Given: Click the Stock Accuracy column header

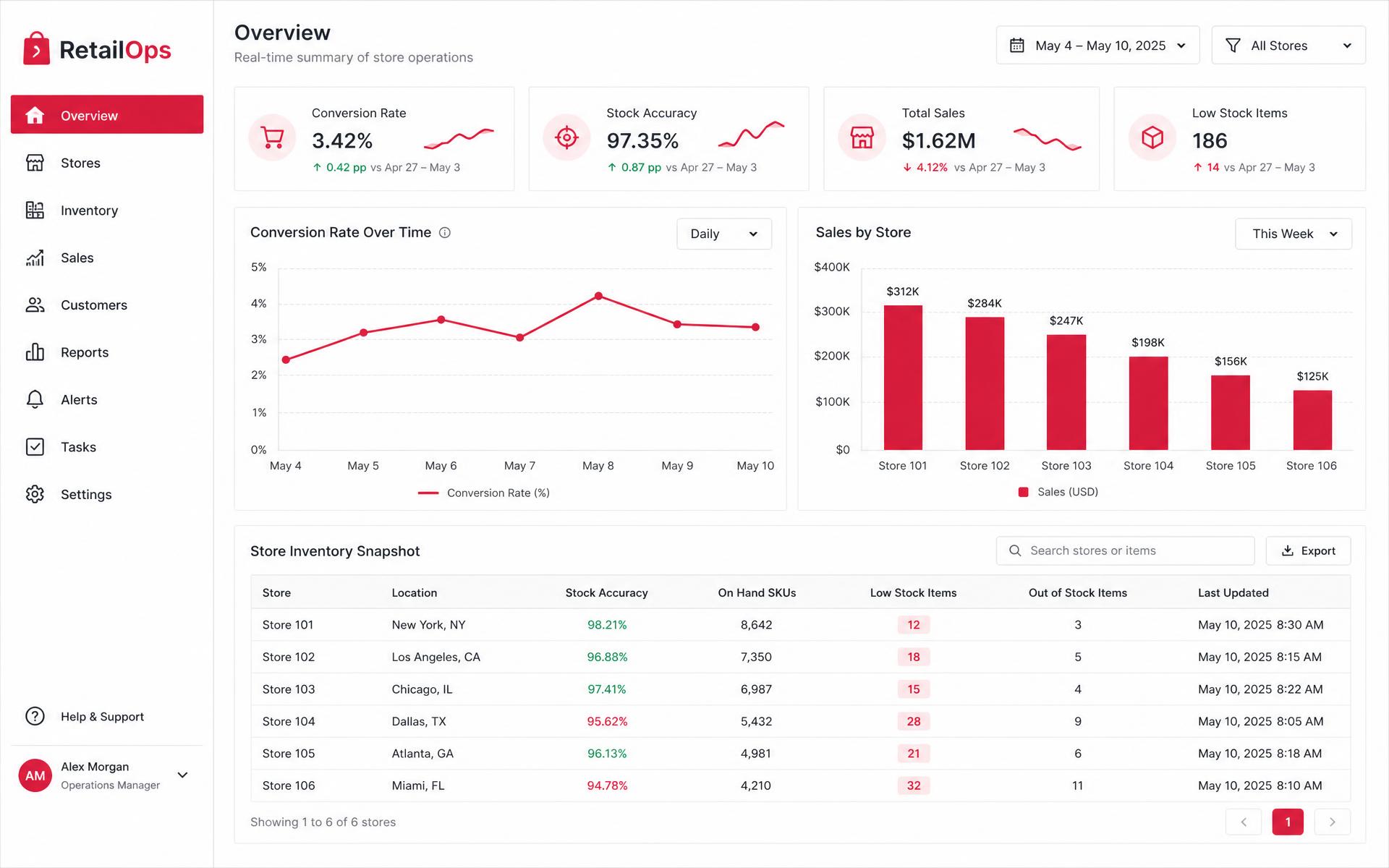Looking at the screenshot, I should [606, 592].
